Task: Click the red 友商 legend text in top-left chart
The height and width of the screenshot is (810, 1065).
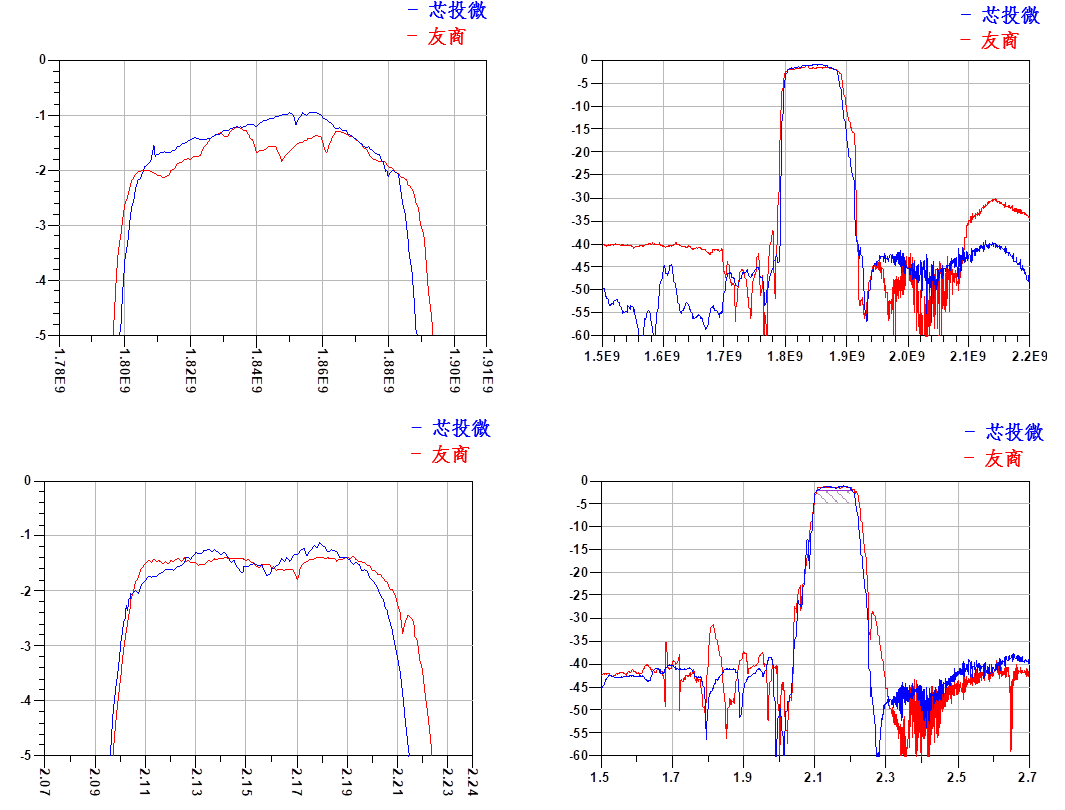Action: tap(445, 37)
